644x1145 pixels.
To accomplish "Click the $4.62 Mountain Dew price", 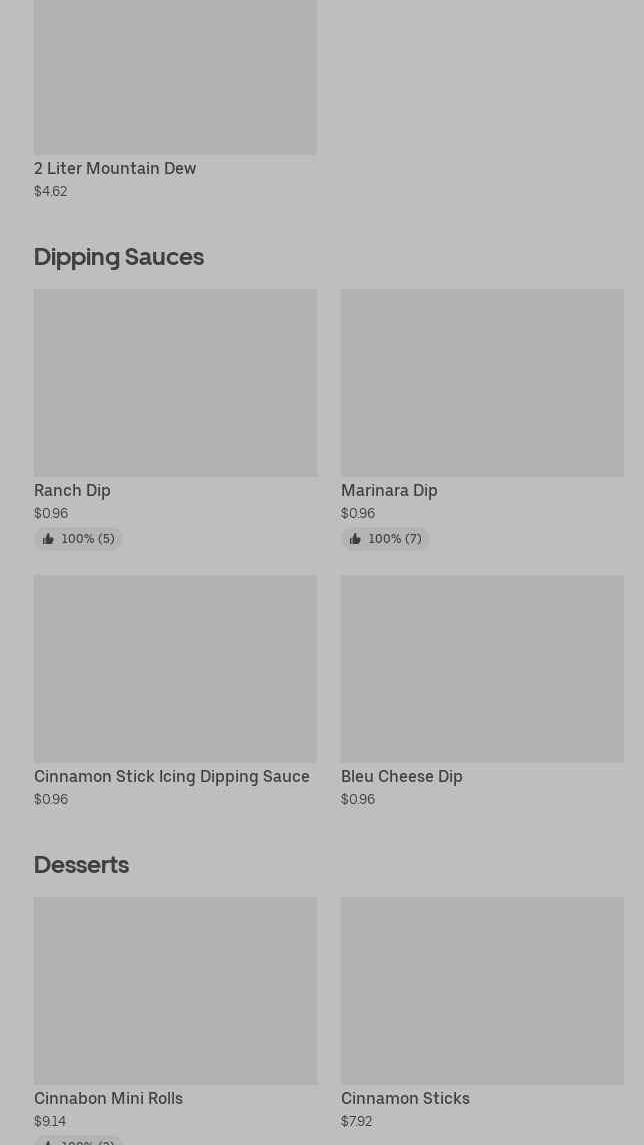I will (x=51, y=192).
